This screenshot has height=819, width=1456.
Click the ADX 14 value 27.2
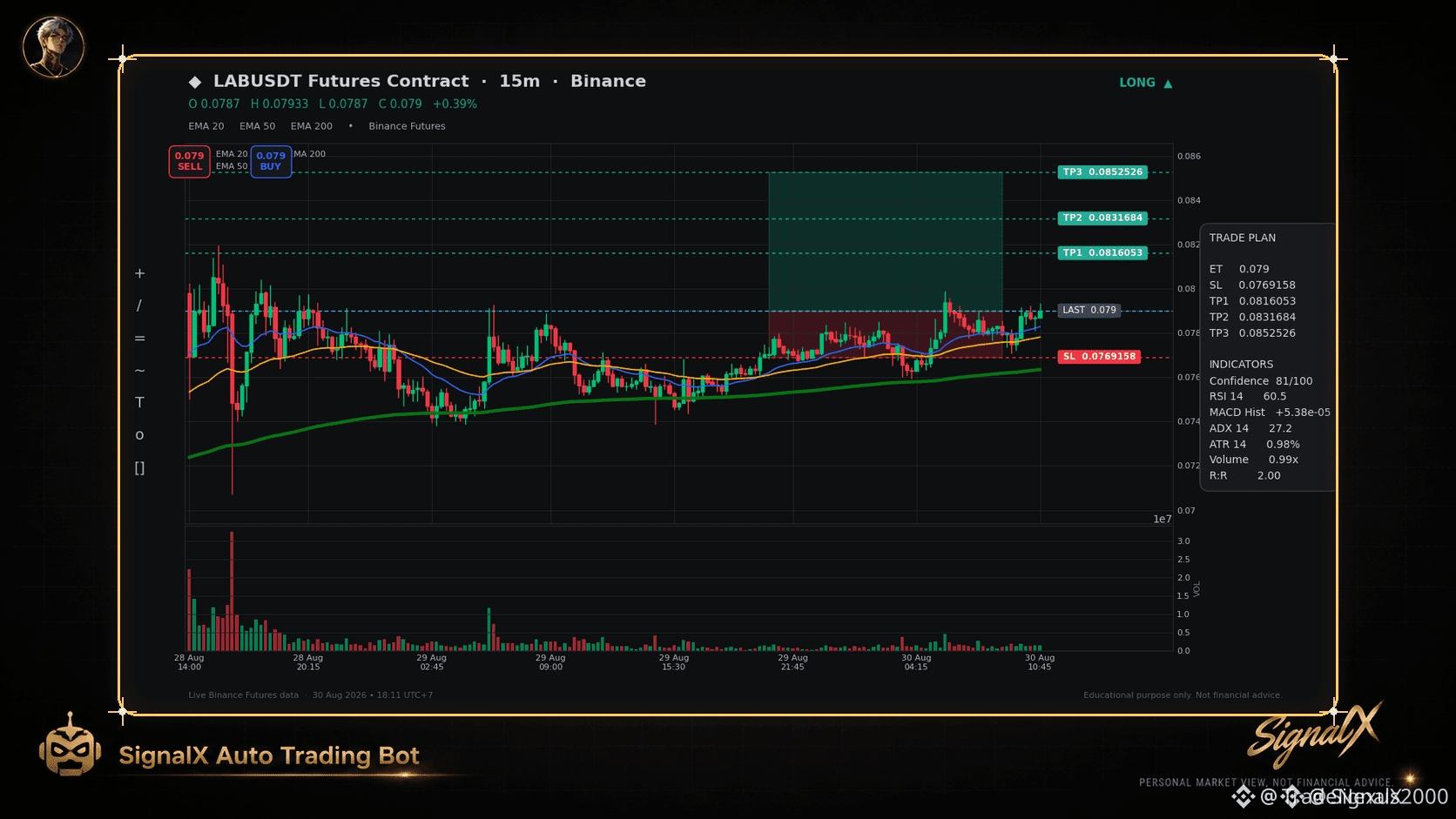[x=1280, y=428]
